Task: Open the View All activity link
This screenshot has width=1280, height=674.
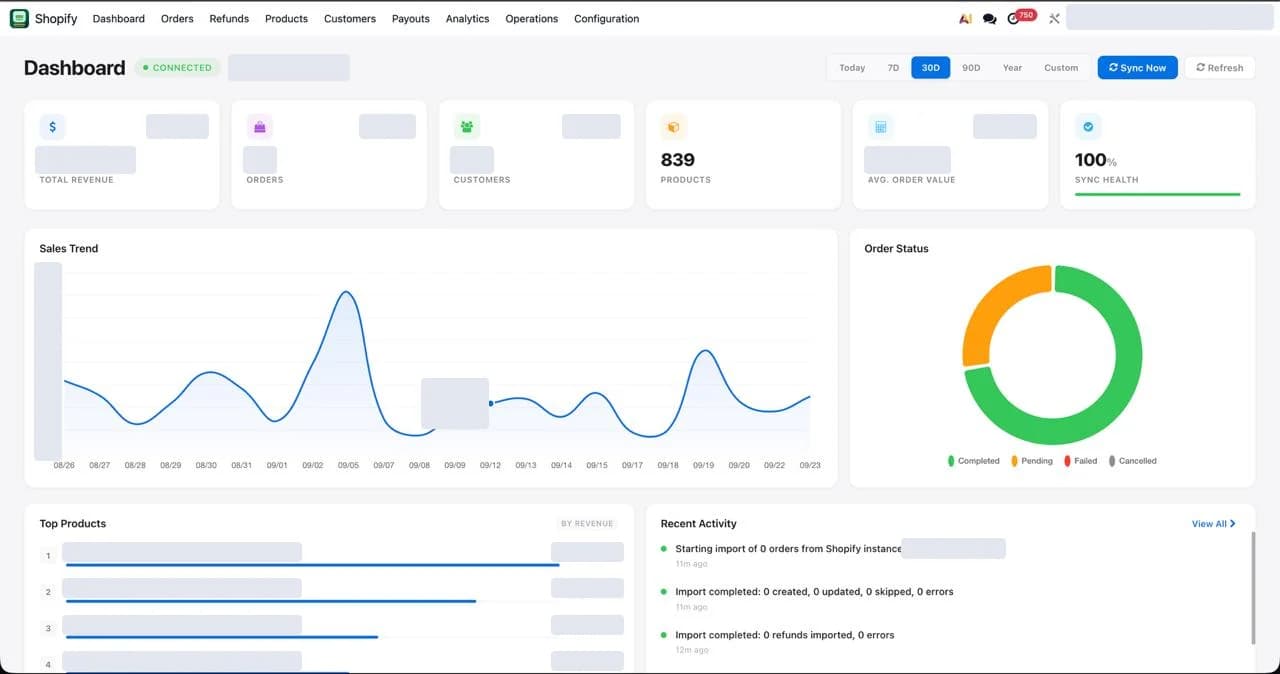Action: pyautogui.click(x=1213, y=524)
